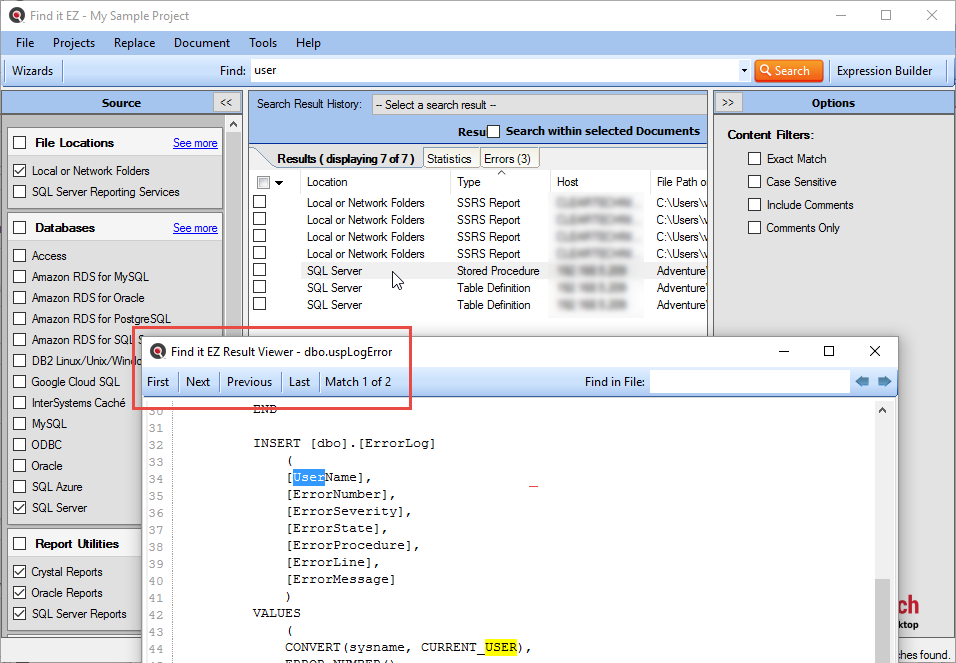Enable the Access database checkbox
Screen dimensions: 956x663
20,256
